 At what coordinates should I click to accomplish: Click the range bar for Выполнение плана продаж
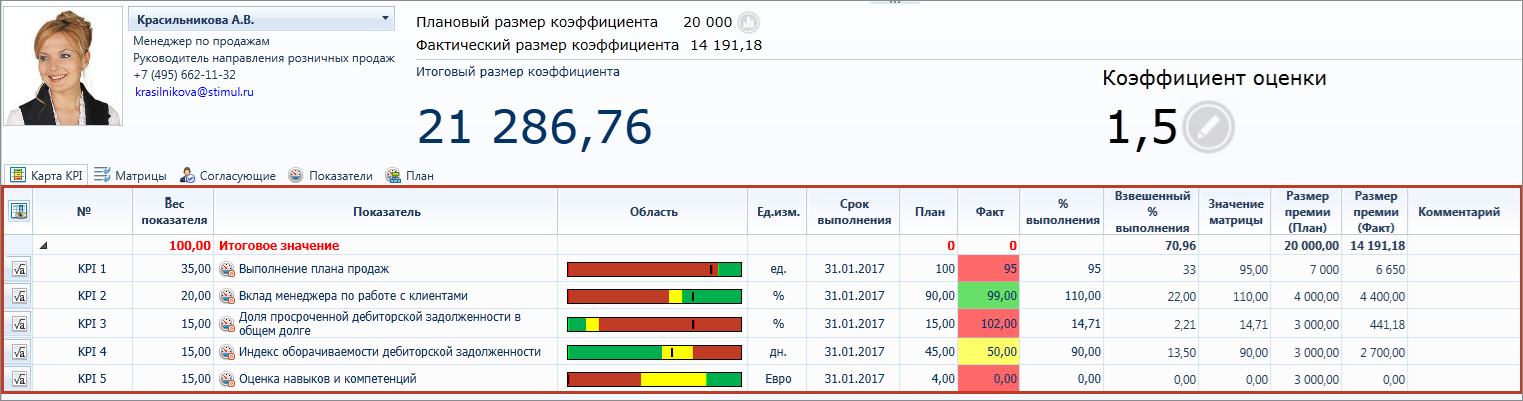click(x=654, y=269)
